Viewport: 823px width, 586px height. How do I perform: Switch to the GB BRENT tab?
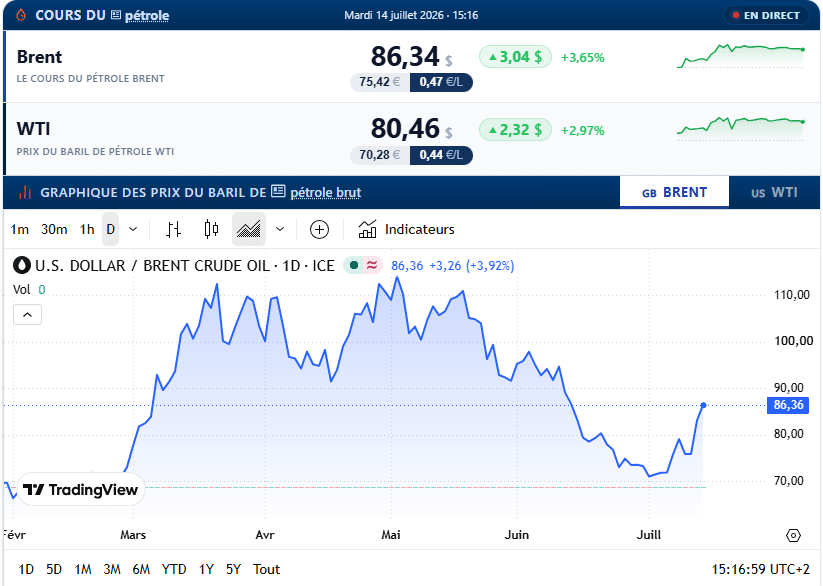pos(674,193)
